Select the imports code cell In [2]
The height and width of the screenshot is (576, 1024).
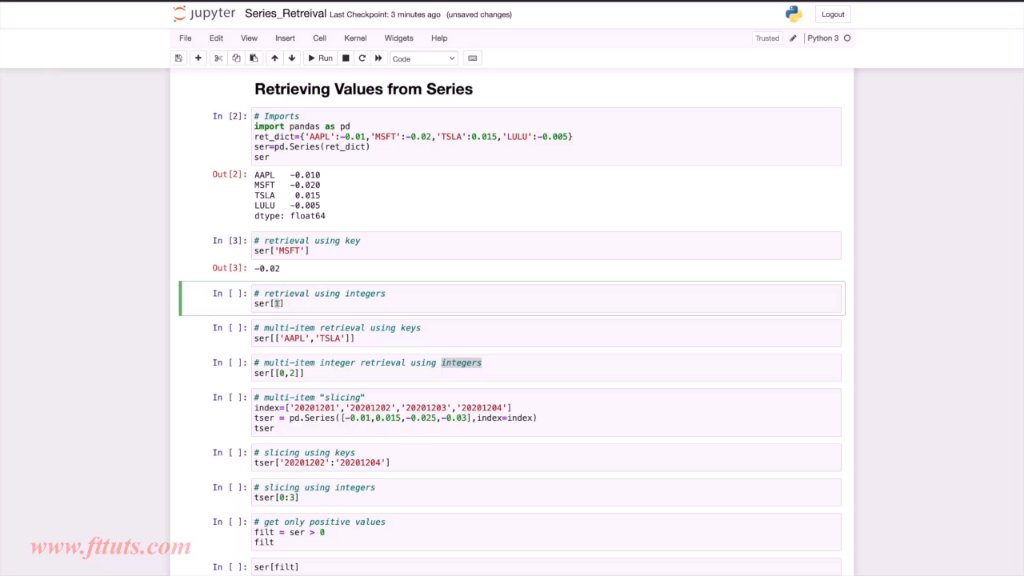[546, 136]
